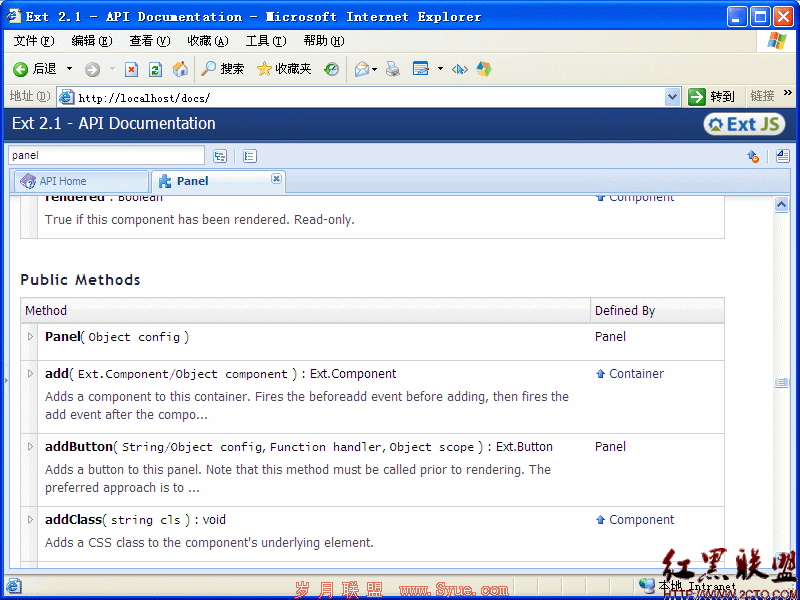The height and width of the screenshot is (600, 800).
Task: Click the 本地 Intranet zone indicator
Action: pyautogui.click(x=687, y=586)
